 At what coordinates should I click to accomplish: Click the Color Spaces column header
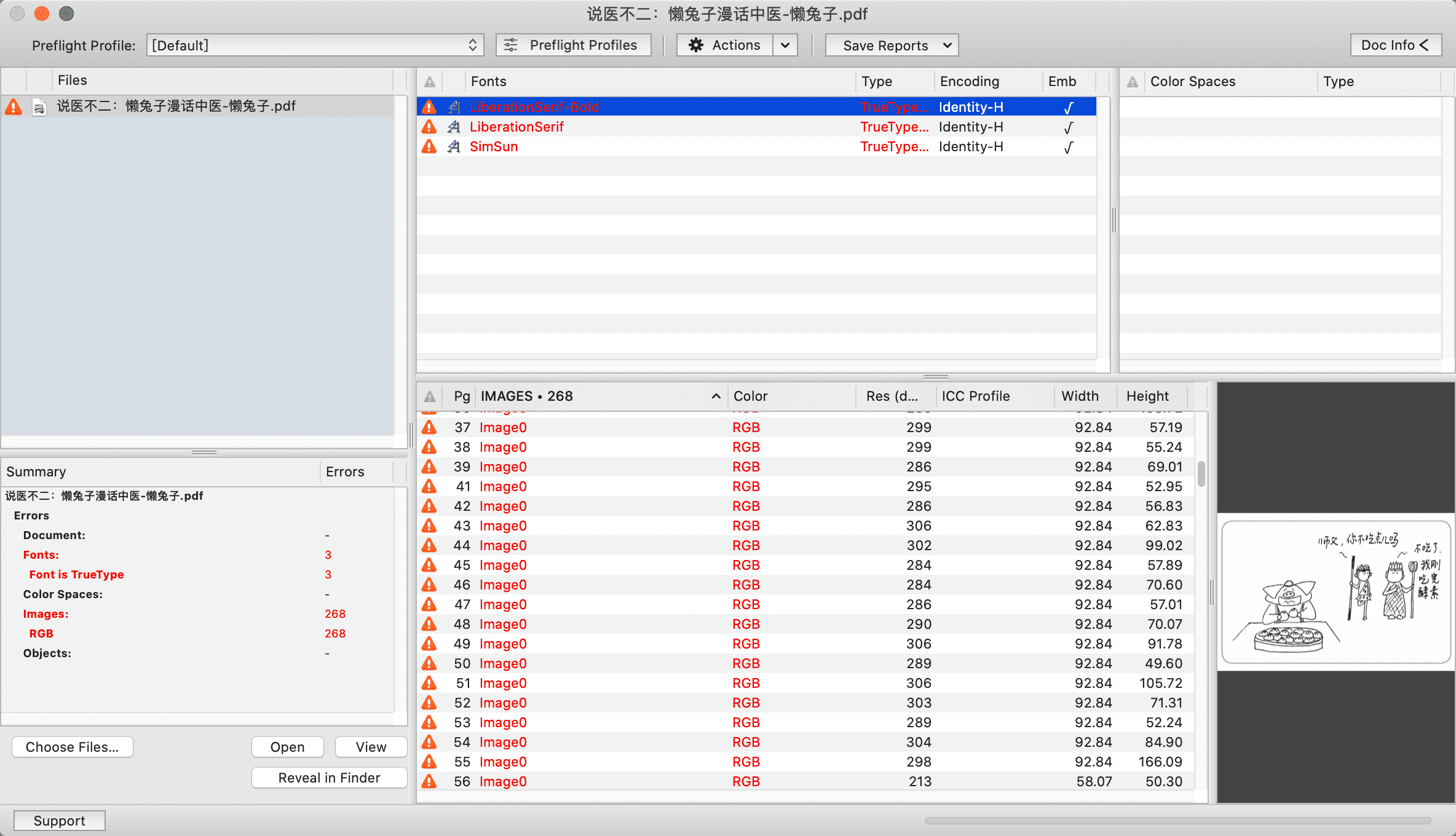pyautogui.click(x=1230, y=82)
